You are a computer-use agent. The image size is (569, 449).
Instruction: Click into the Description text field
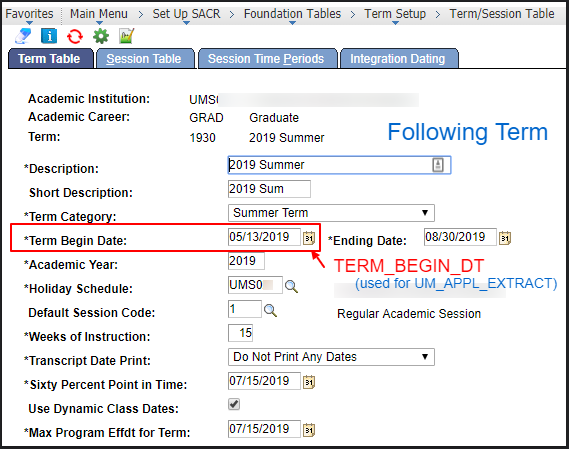(339, 165)
